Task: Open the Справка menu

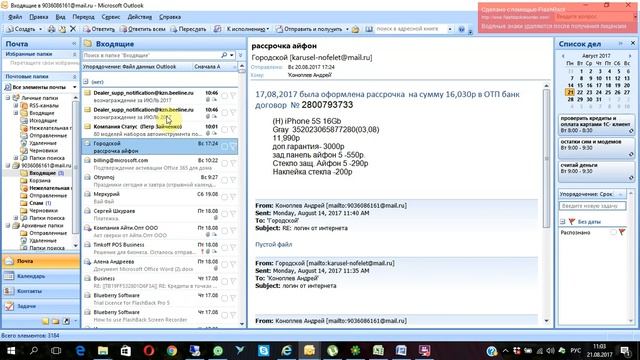Action: 170,17
